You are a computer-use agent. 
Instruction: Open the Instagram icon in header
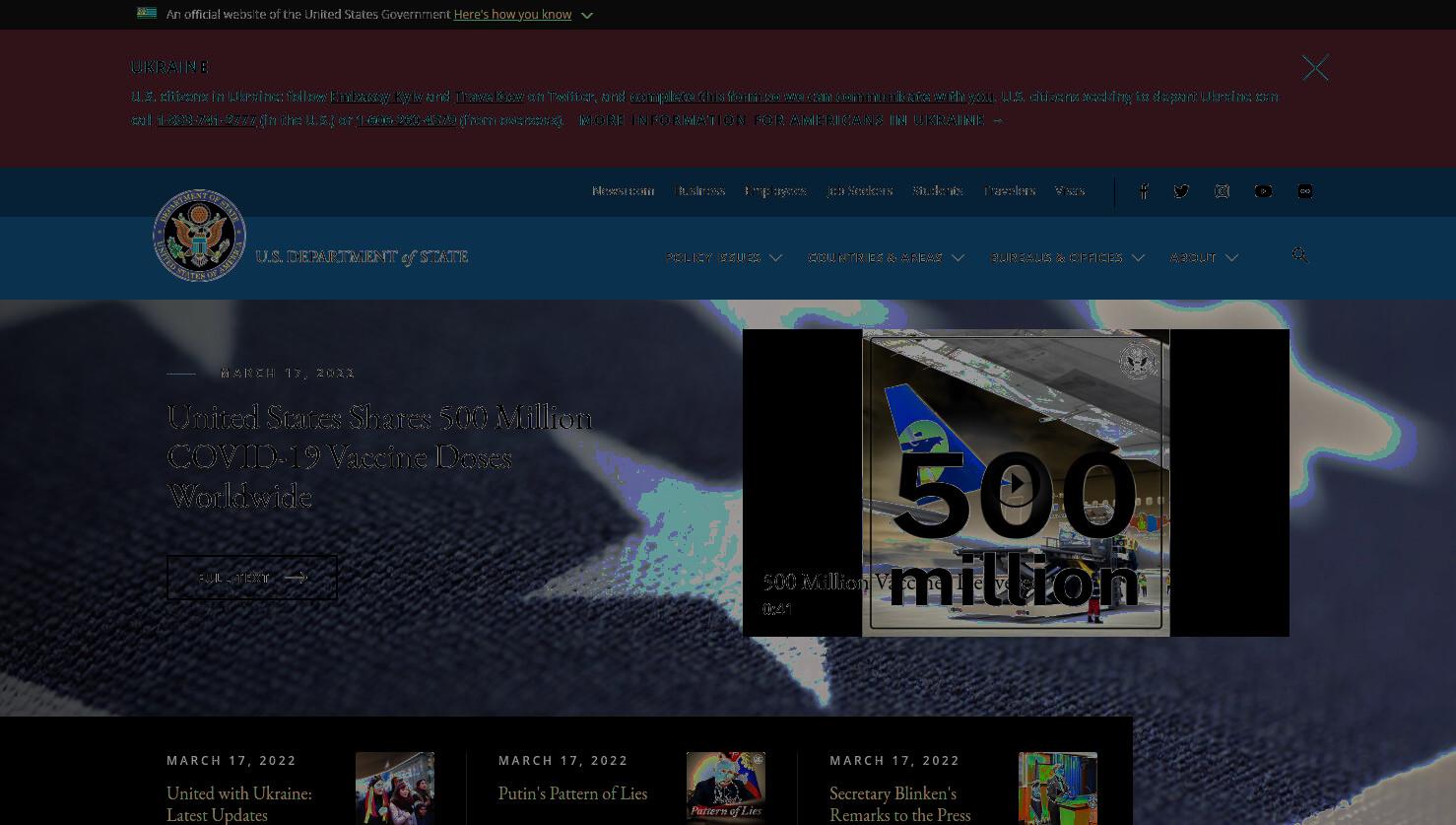[x=1223, y=191]
